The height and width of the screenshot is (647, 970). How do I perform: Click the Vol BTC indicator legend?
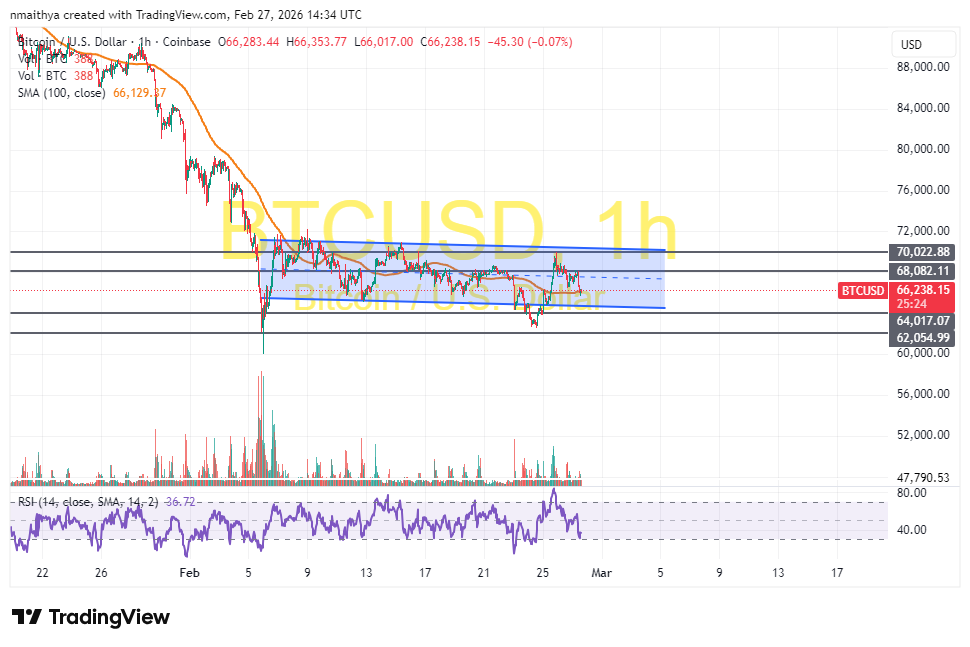(42, 75)
